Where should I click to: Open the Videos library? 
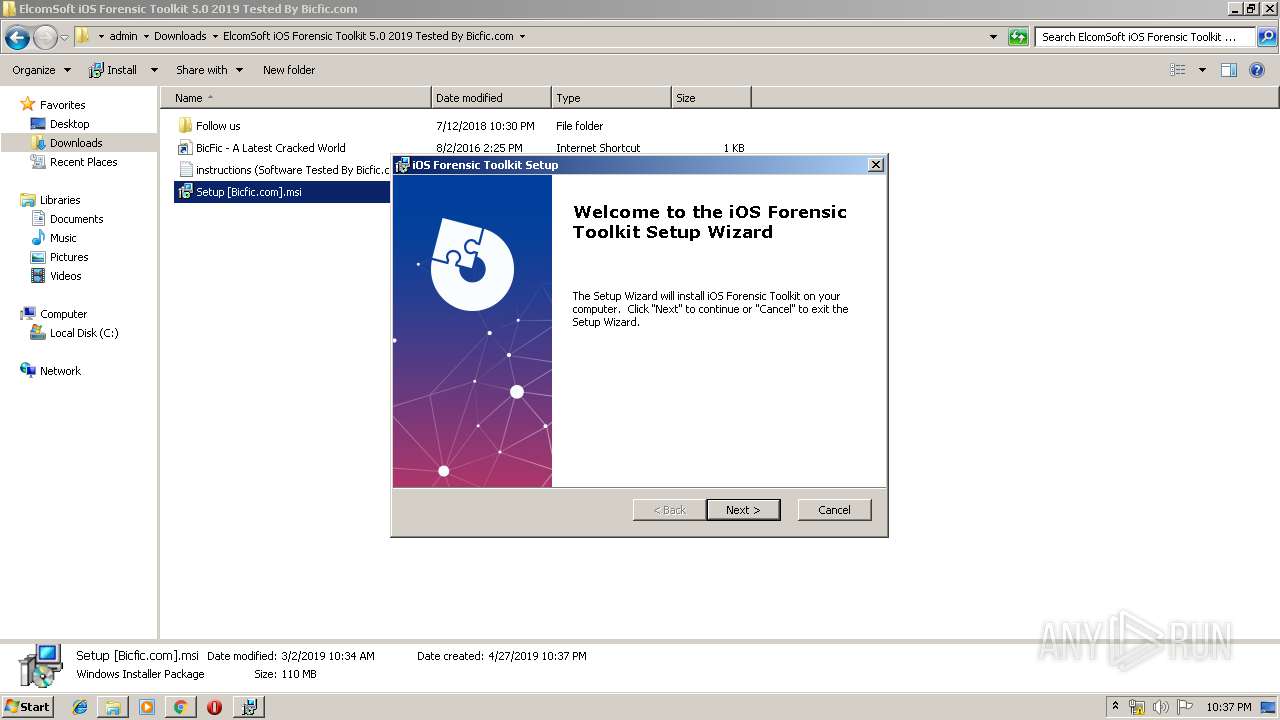click(65, 276)
